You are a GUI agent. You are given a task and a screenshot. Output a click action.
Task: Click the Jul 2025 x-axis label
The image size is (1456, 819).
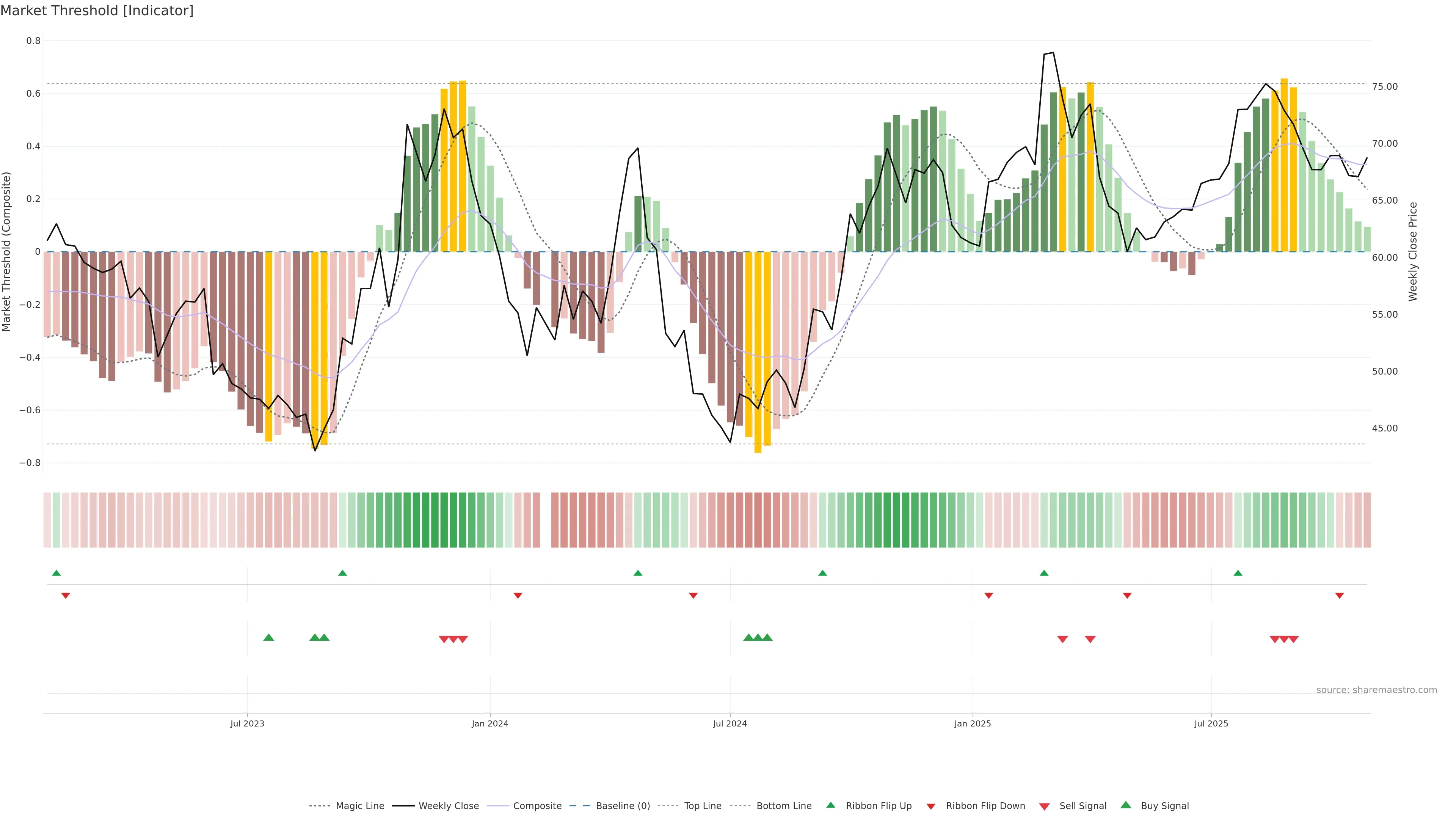(1211, 723)
